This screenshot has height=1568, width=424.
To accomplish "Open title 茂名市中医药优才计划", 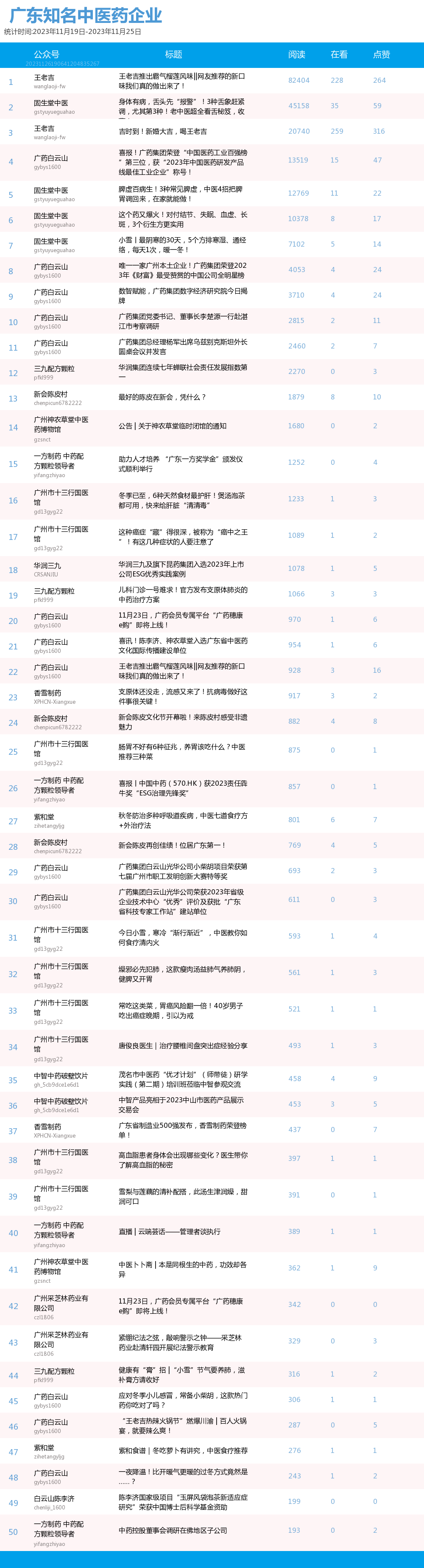I will click(183, 1079).
